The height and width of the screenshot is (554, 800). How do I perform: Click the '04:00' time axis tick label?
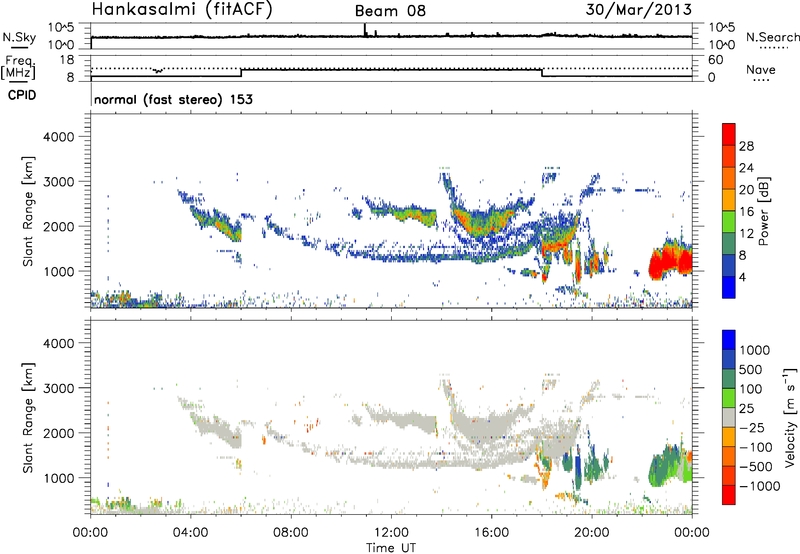pos(190,533)
